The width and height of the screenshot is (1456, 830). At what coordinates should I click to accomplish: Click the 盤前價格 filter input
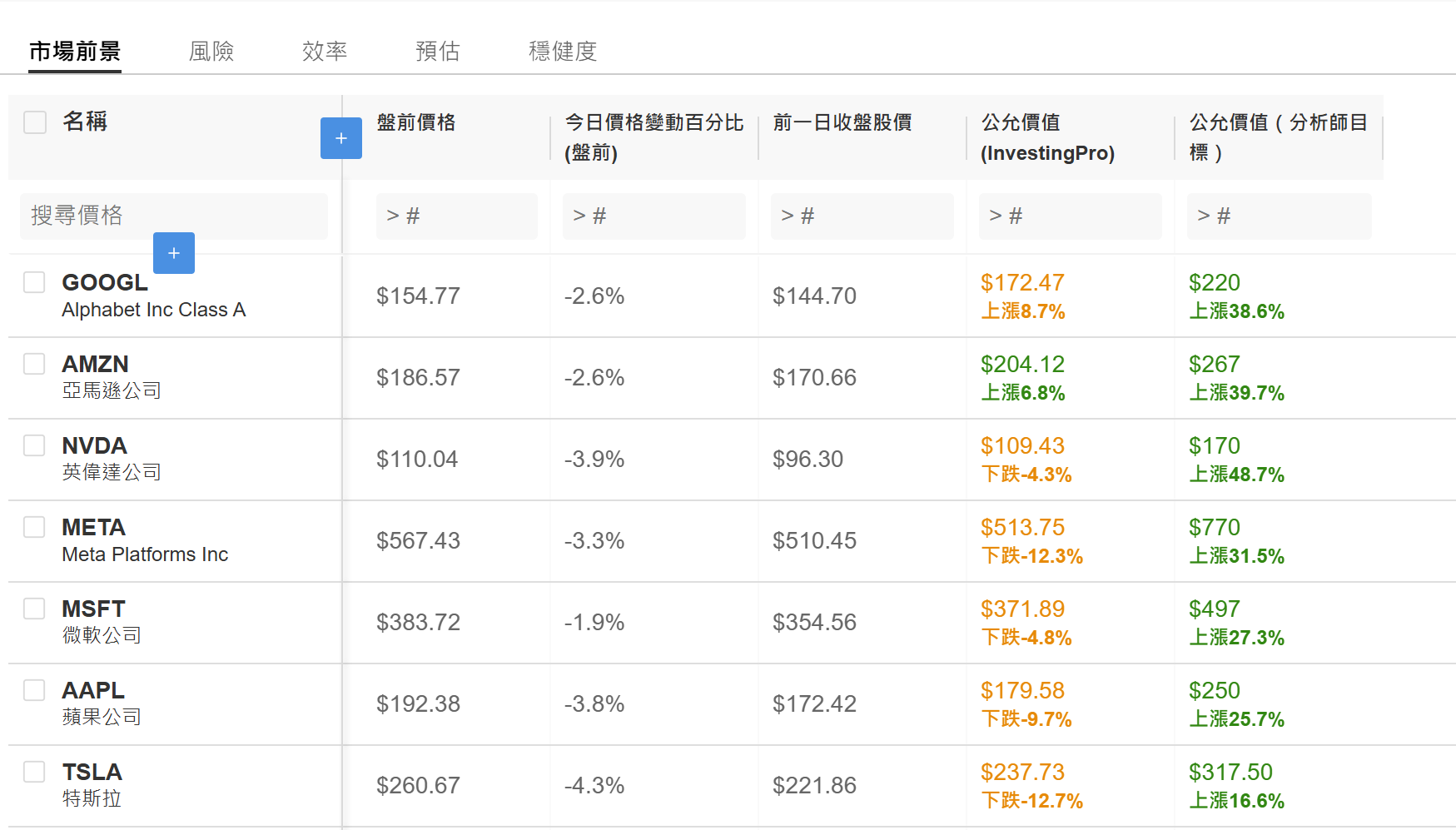[457, 216]
